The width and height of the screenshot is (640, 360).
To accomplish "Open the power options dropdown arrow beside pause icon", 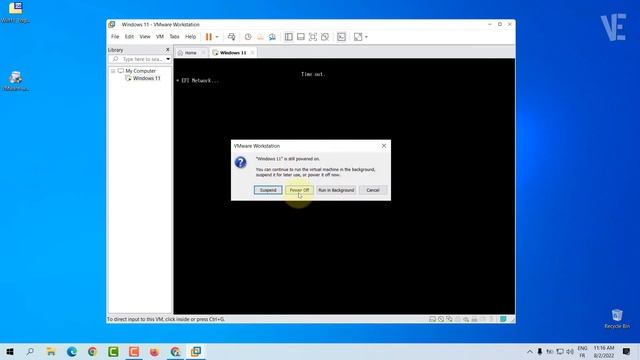I will 217,37.
